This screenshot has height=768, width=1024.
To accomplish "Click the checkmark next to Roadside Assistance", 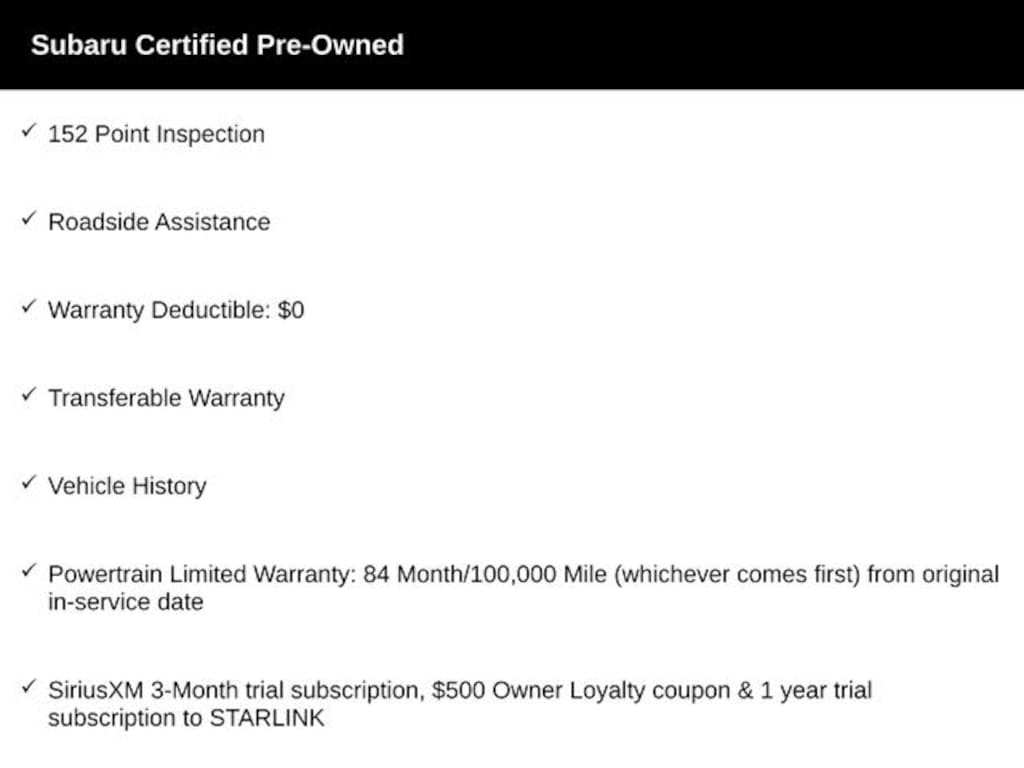I will click(28, 219).
